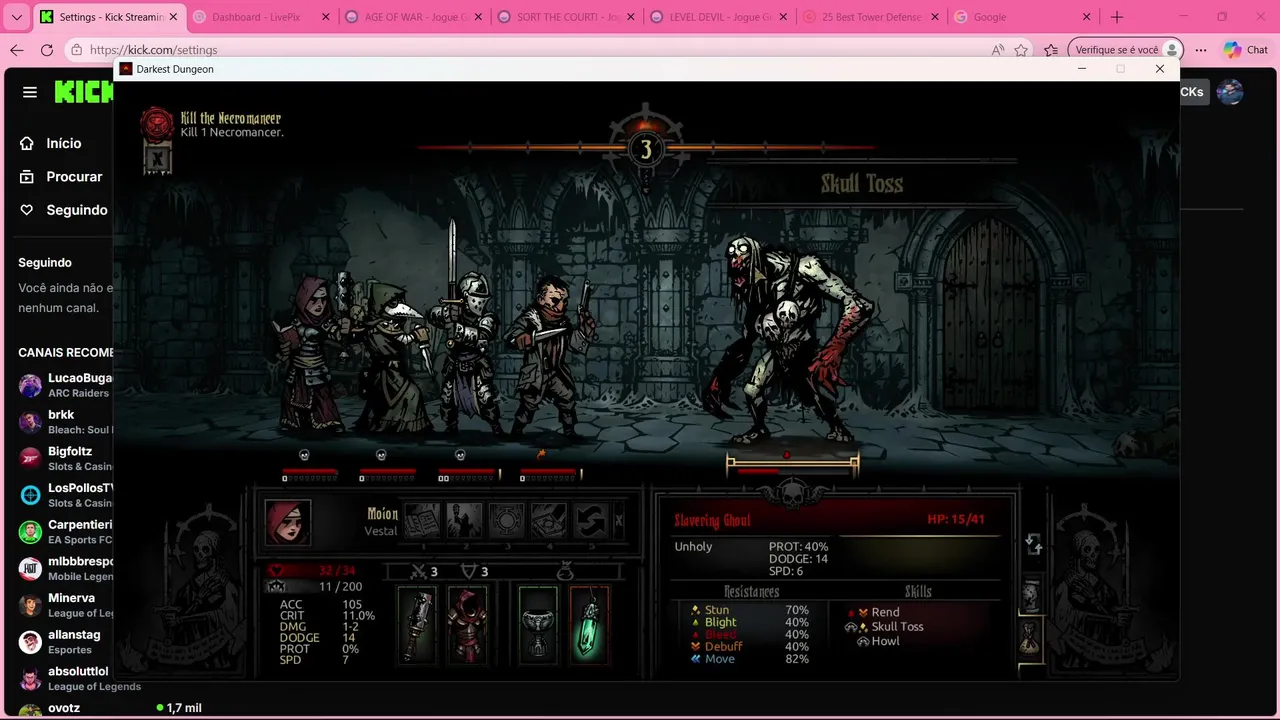Open the Minerva recommended channel
The image size is (1280, 720).
pyautogui.click(x=64, y=605)
